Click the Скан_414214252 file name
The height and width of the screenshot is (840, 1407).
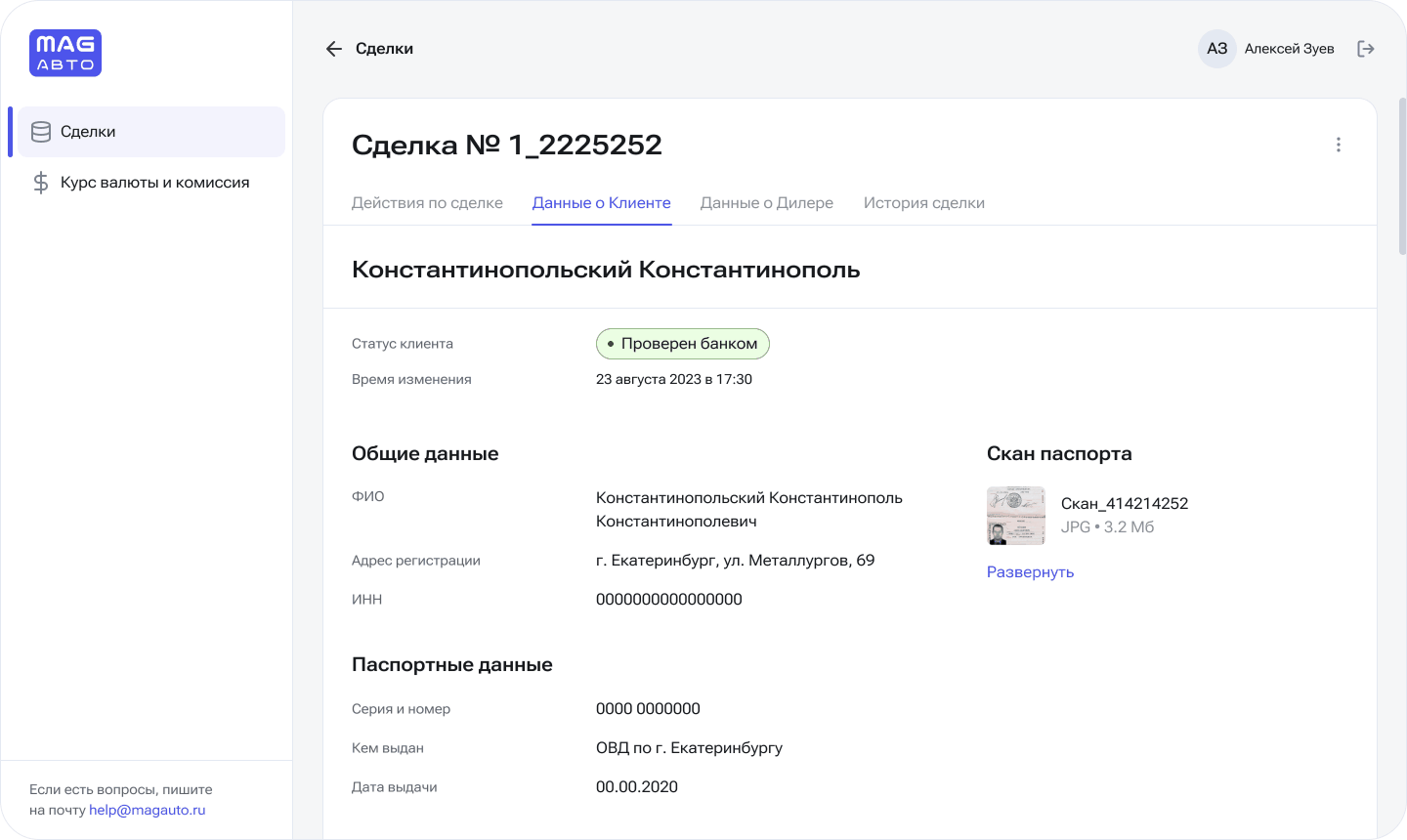[x=1124, y=504]
